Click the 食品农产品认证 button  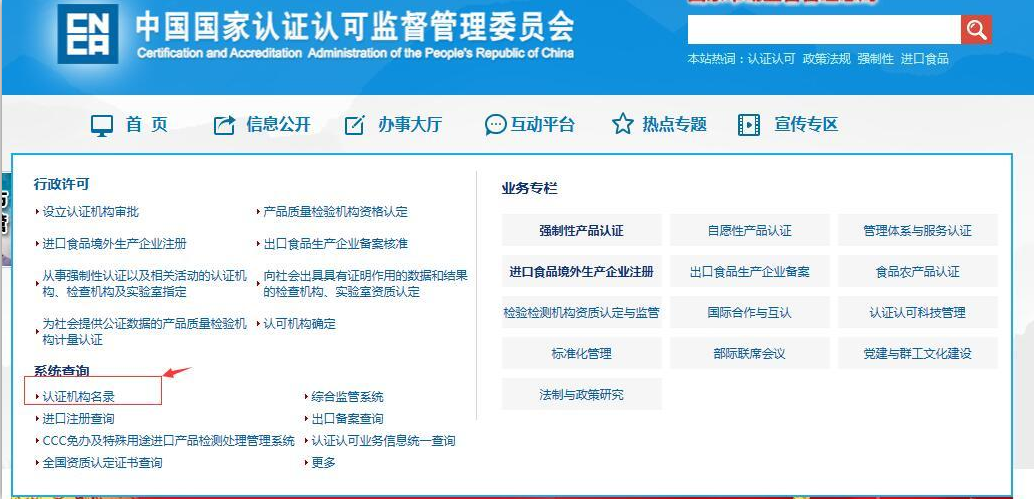[x=918, y=272]
